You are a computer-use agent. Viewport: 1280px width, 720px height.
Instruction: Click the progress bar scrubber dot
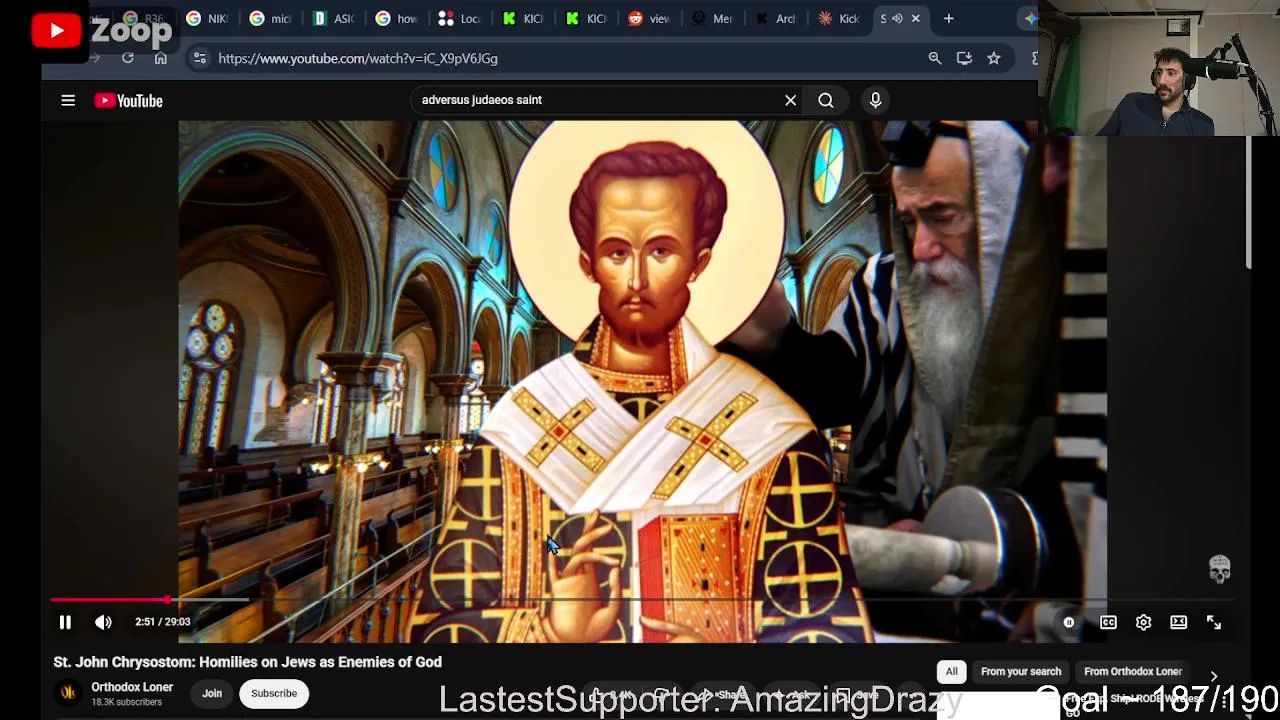pyautogui.click(x=168, y=600)
